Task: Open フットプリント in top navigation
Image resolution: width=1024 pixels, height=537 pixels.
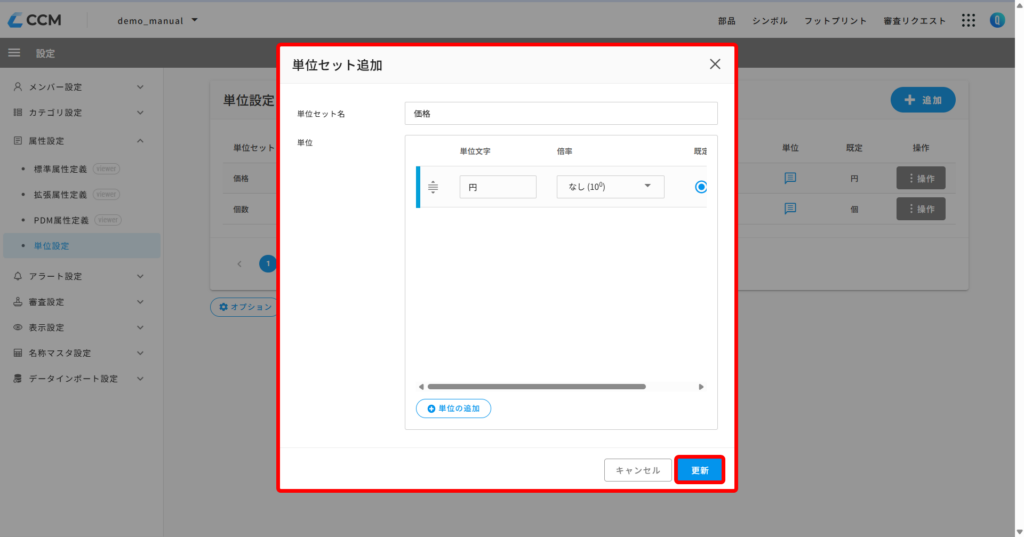Action: pyautogui.click(x=836, y=21)
